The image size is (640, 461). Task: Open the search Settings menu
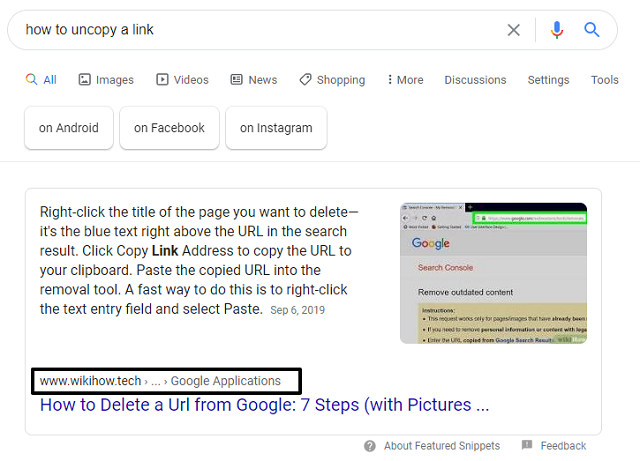click(x=548, y=80)
